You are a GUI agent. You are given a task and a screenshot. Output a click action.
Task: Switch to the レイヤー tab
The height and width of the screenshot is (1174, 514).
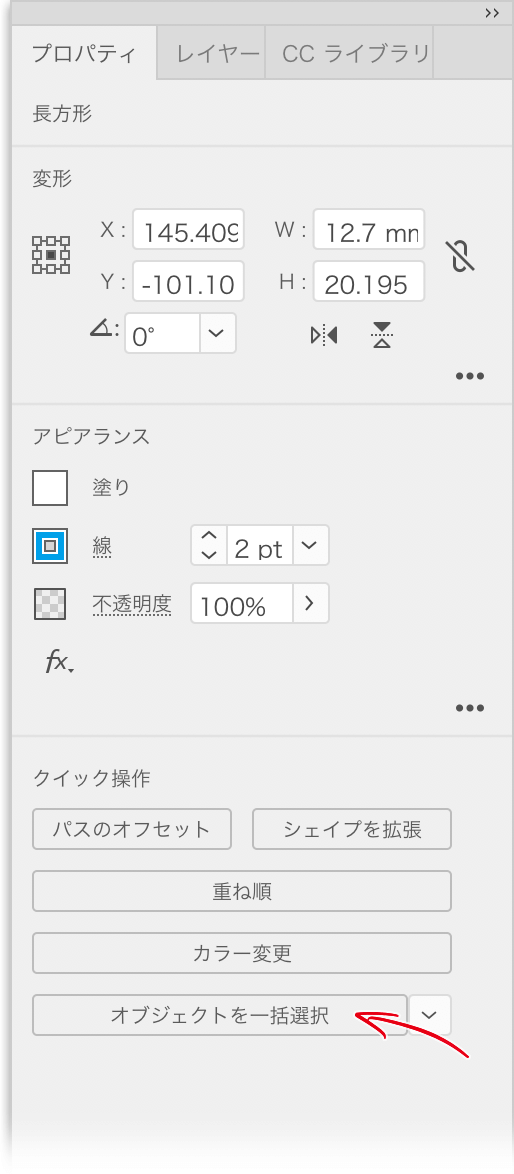coord(218,53)
